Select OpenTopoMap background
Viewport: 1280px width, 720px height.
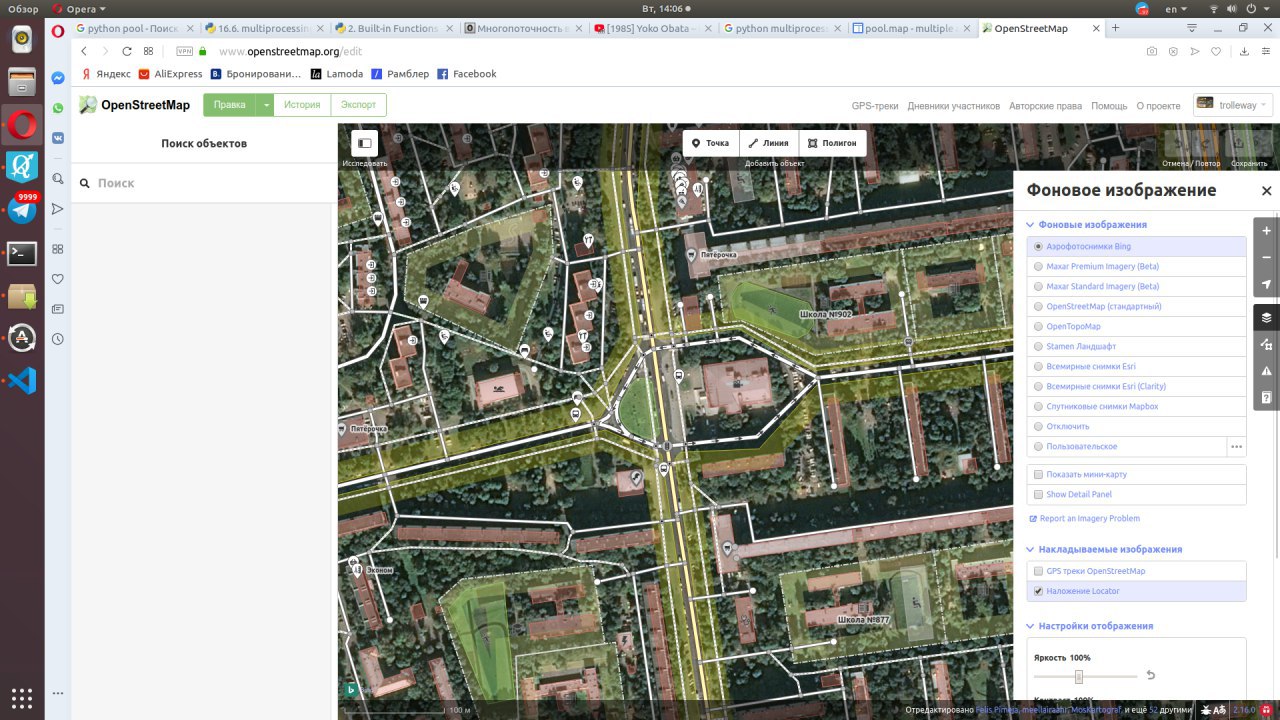[1137, 326]
